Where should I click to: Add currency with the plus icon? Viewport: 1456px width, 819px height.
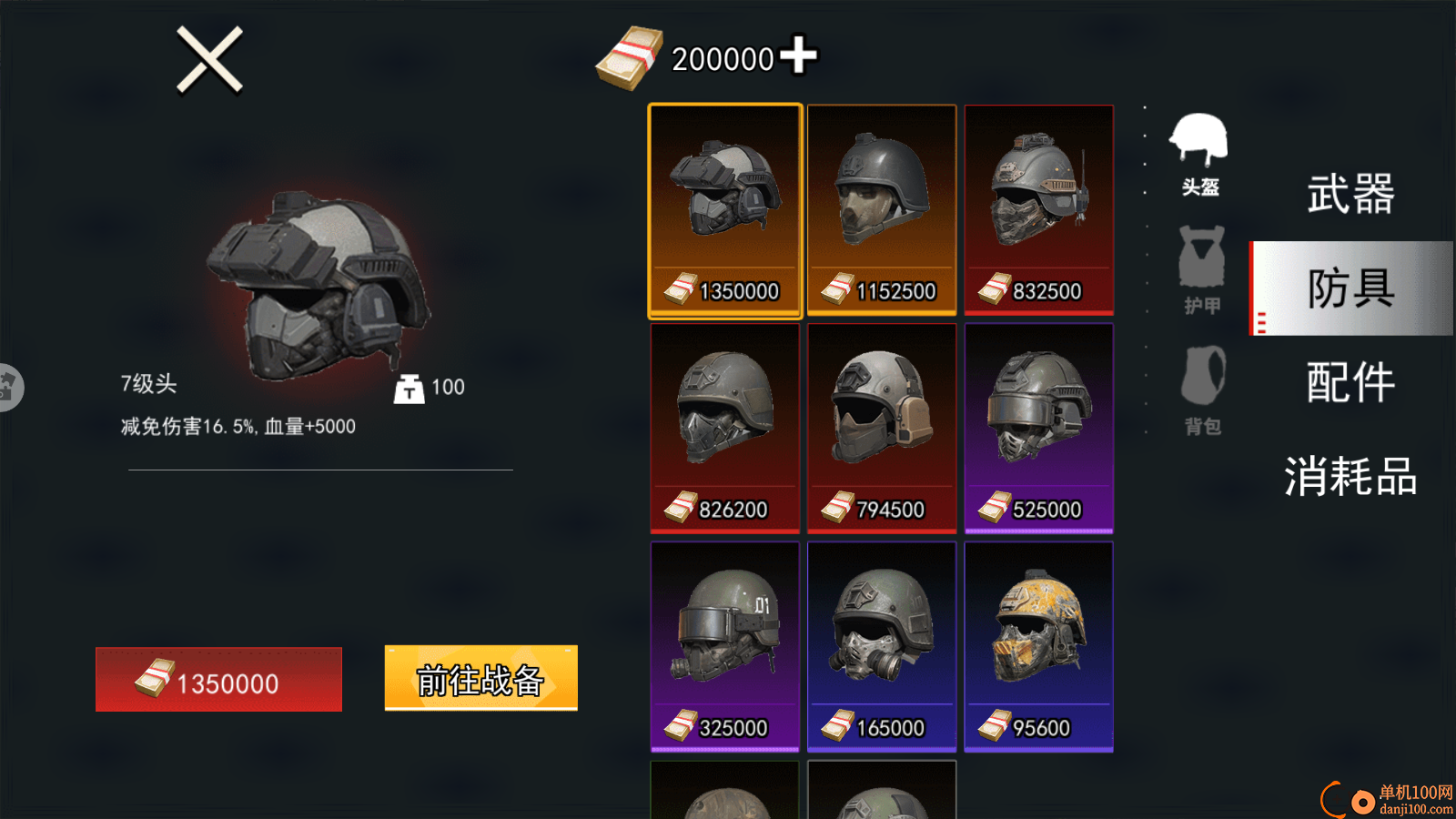[x=798, y=55]
